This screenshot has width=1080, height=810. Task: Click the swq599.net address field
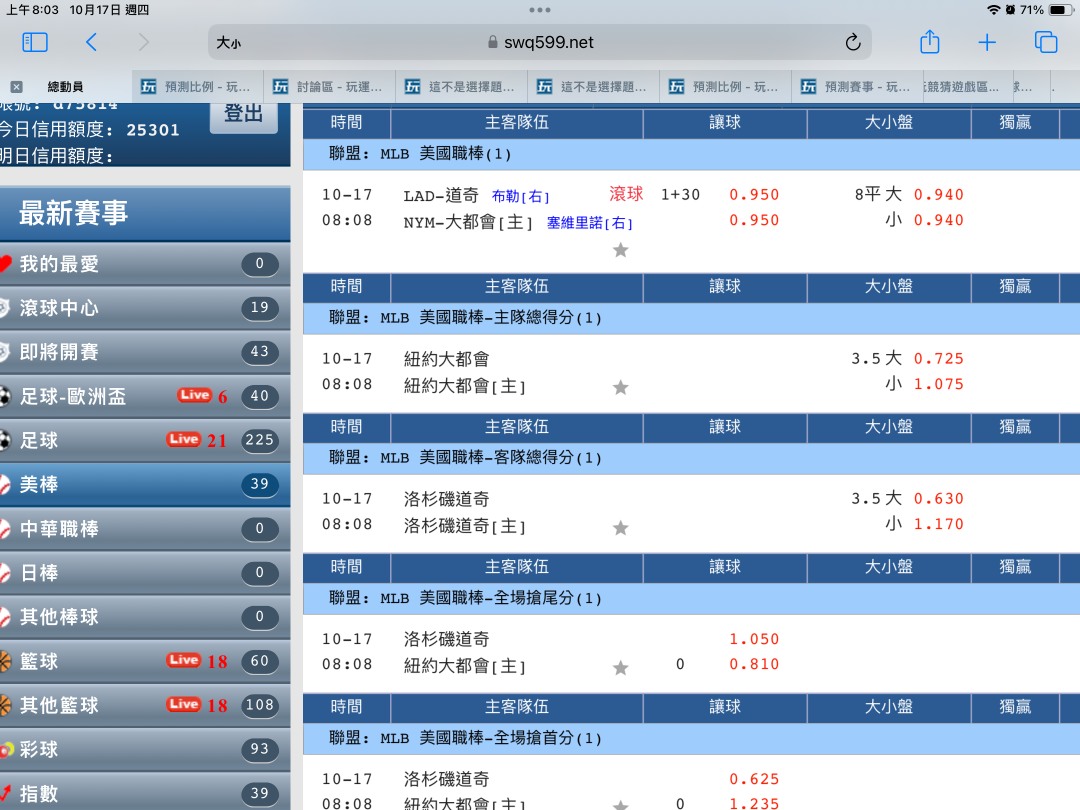point(540,43)
